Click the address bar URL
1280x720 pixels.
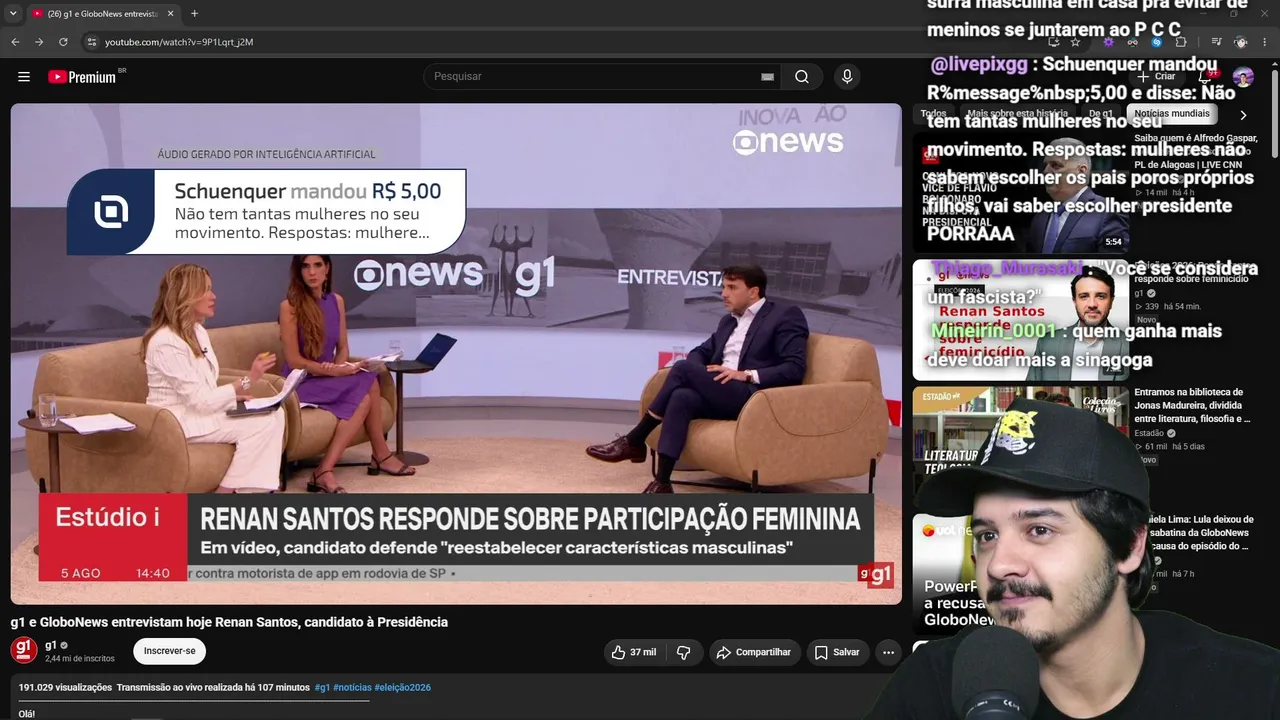(179, 42)
